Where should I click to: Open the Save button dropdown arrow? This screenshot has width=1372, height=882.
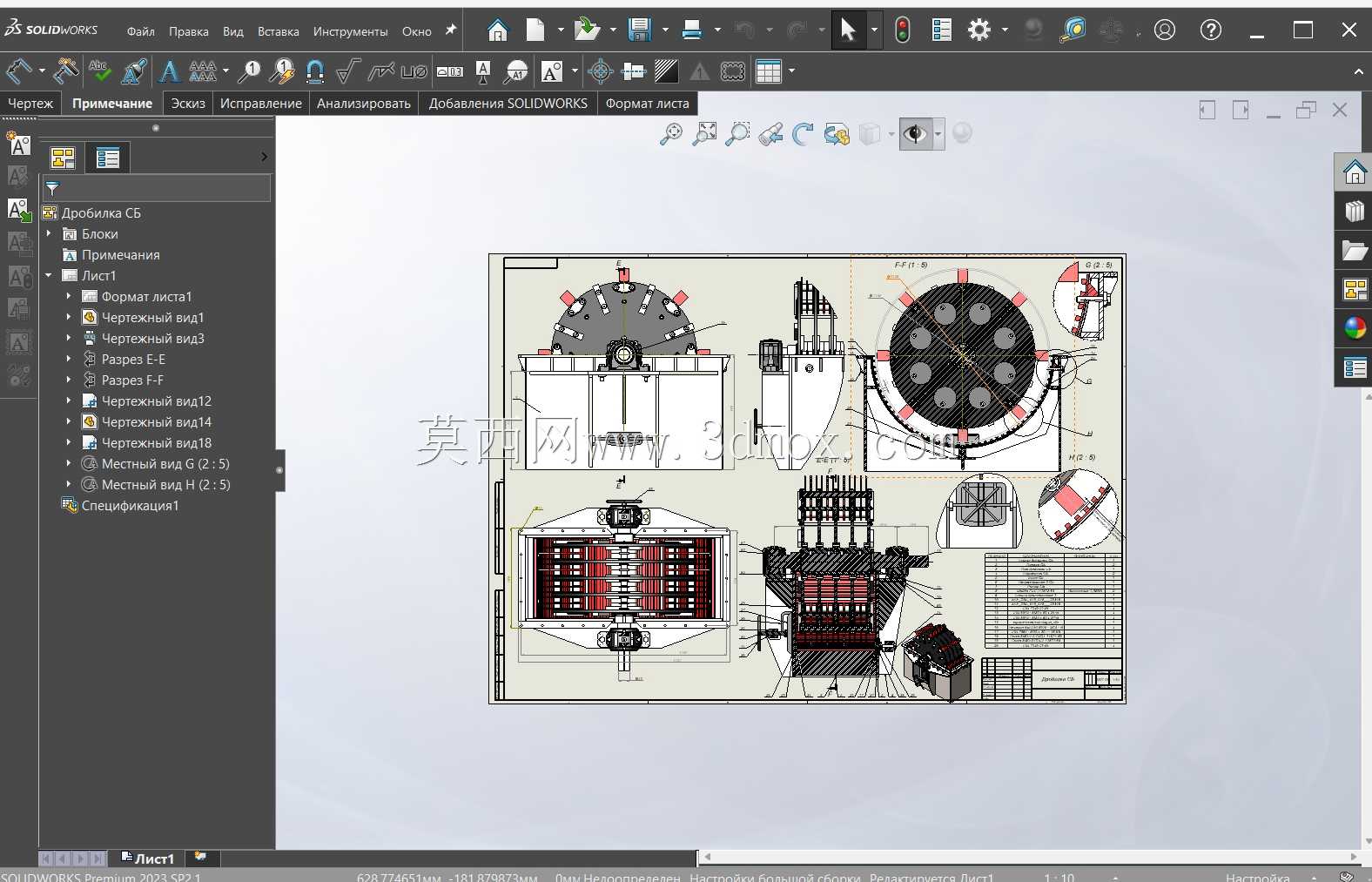pyautogui.click(x=665, y=30)
